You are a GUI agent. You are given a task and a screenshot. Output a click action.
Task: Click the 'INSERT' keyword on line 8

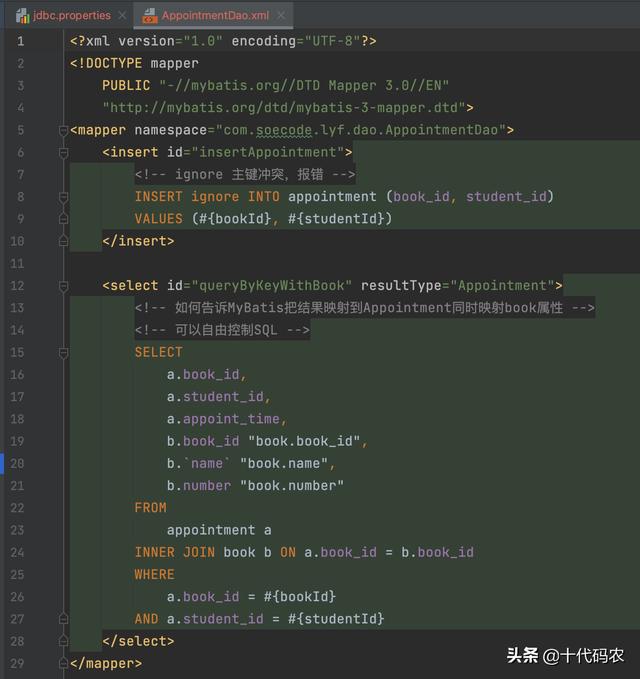point(158,197)
